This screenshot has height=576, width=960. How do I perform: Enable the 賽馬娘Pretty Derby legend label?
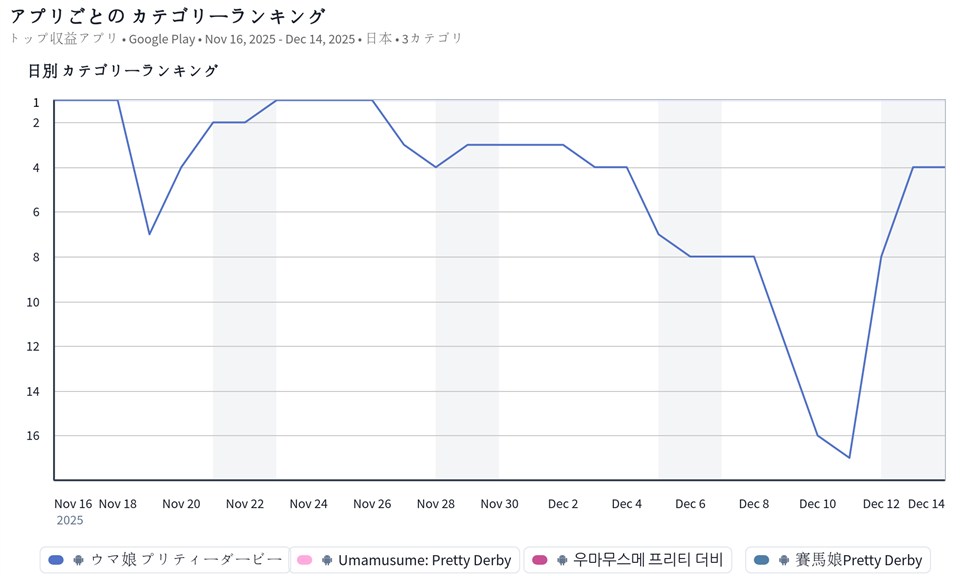[x=858, y=560]
